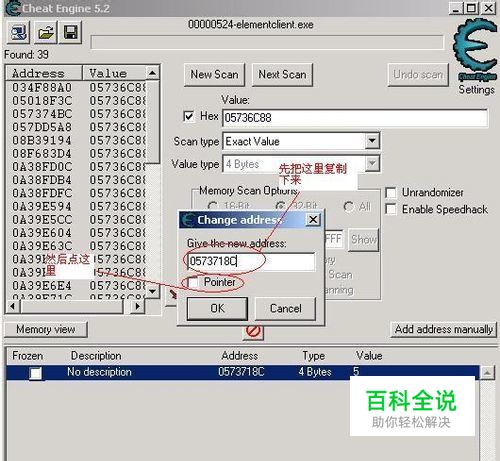500x461 pixels.
Task: Cancel the Change address dialog
Action: pos(285,309)
